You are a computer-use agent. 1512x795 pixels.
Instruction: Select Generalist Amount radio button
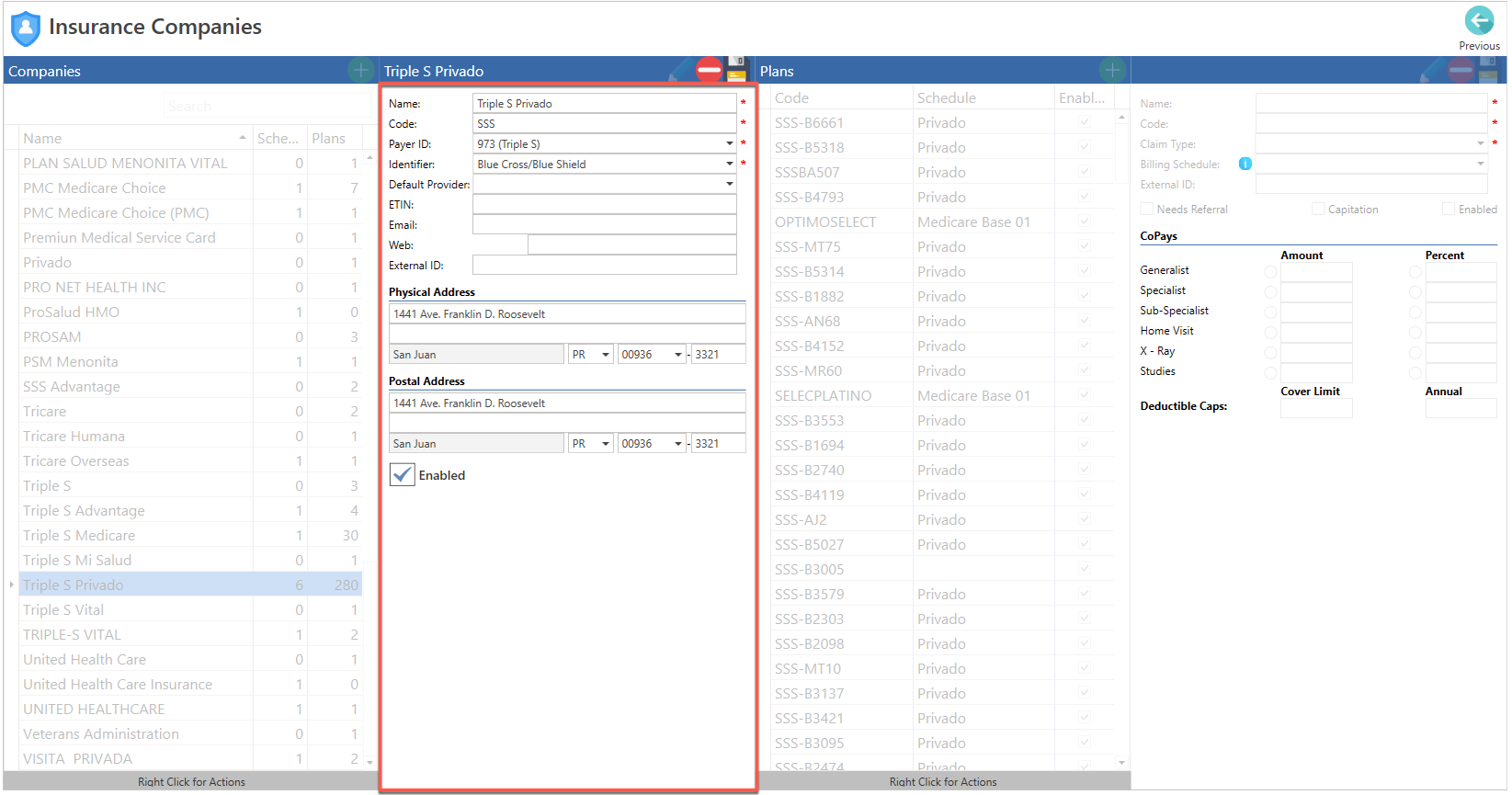(x=1270, y=272)
